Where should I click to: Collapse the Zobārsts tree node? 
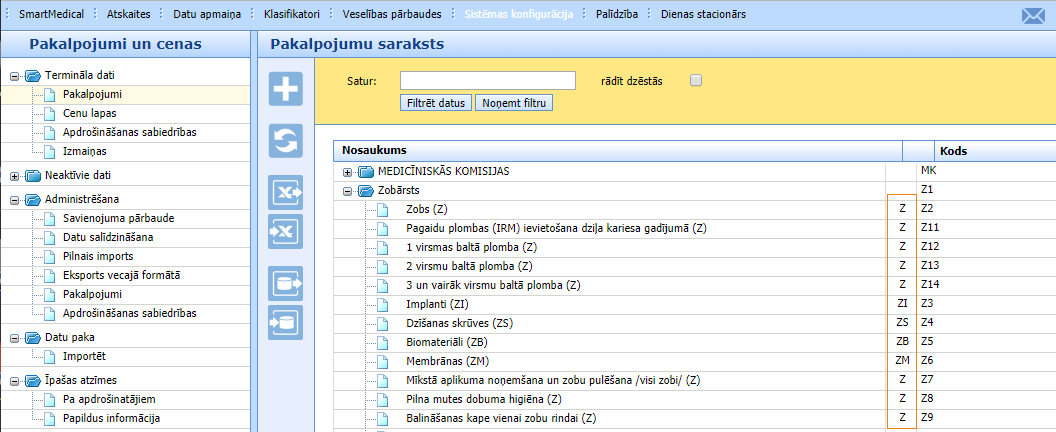pos(348,191)
